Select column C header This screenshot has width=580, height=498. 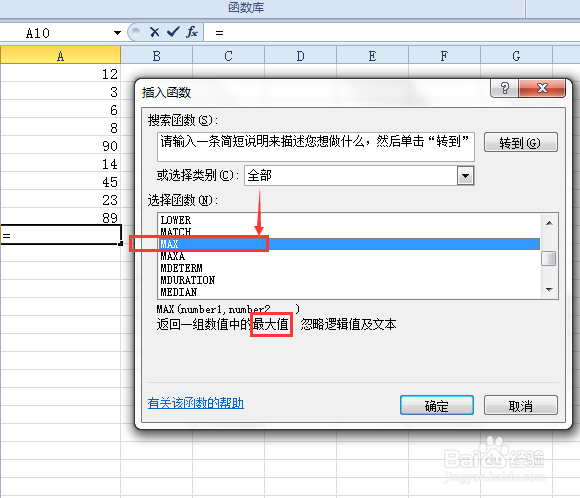tap(228, 55)
